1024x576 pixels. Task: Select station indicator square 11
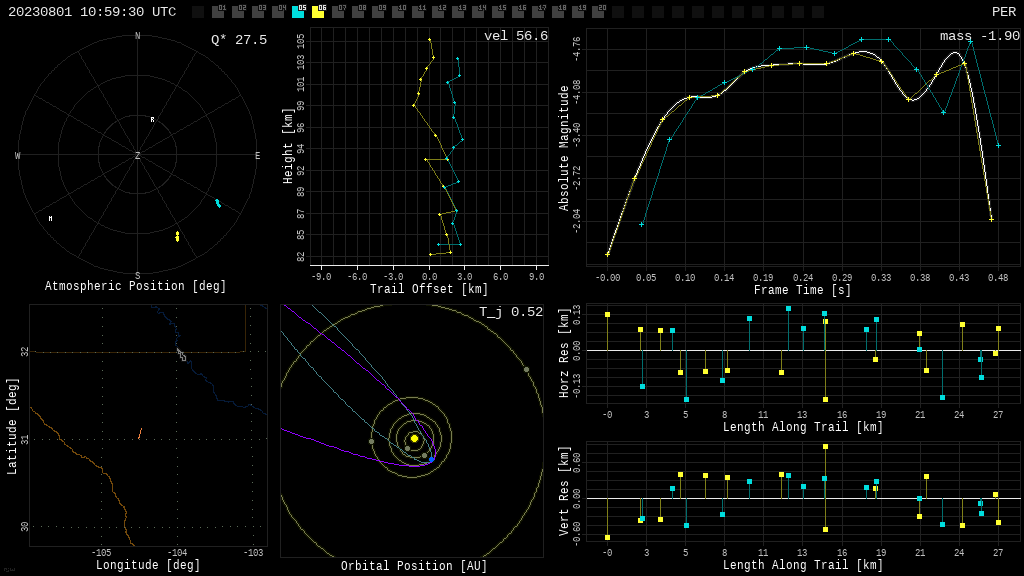[x=418, y=12]
